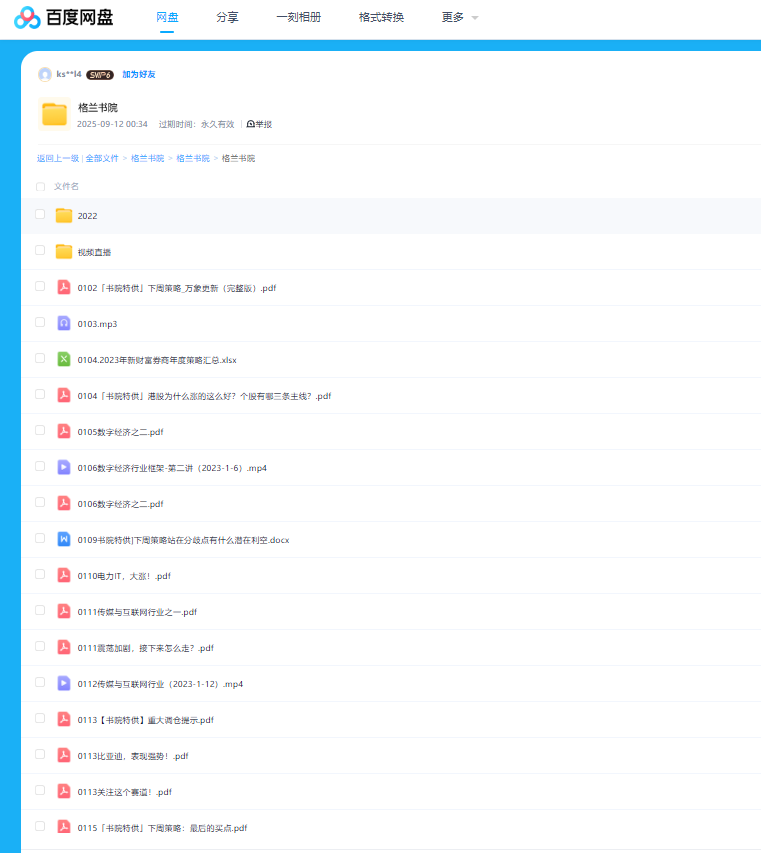Click the ks**l4 user avatar icon
This screenshot has height=853, width=761.
click(x=44, y=74)
